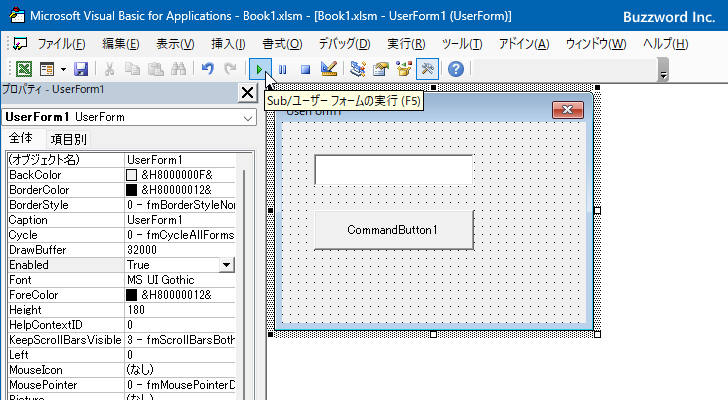
Task: Click the BackColor white color swatch
Action: 131,175
